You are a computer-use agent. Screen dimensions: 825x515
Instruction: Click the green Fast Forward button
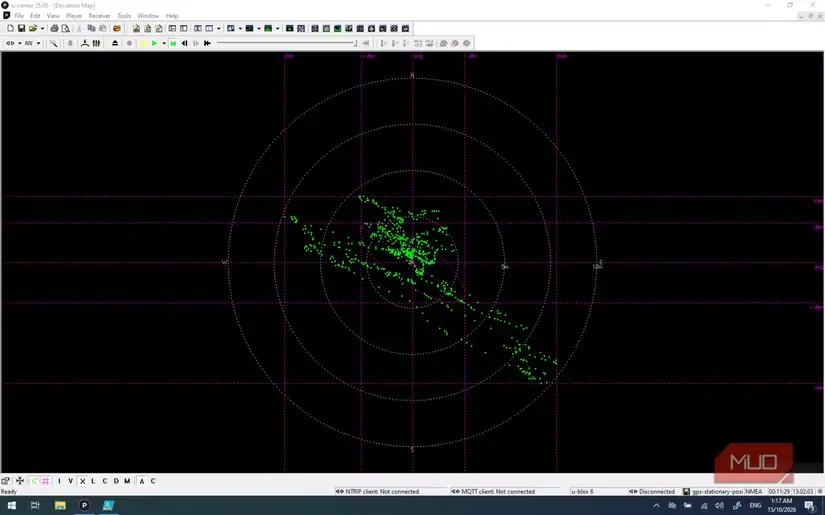[173, 43]
